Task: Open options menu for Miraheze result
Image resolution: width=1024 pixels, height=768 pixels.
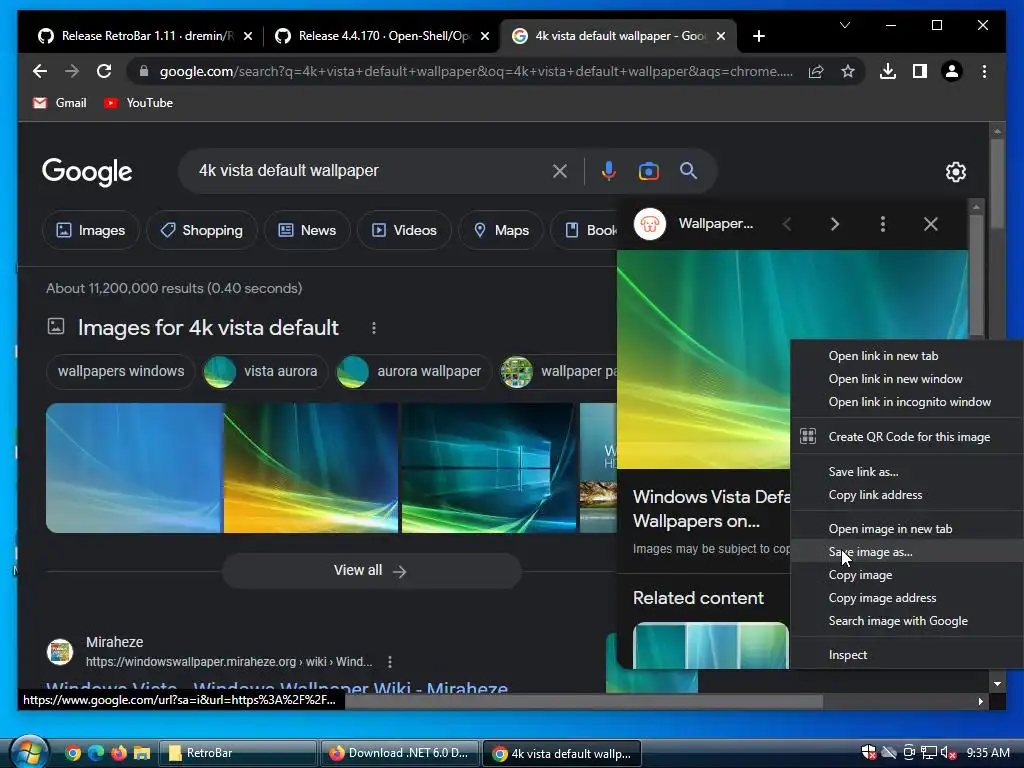Action: click(390, 662)
